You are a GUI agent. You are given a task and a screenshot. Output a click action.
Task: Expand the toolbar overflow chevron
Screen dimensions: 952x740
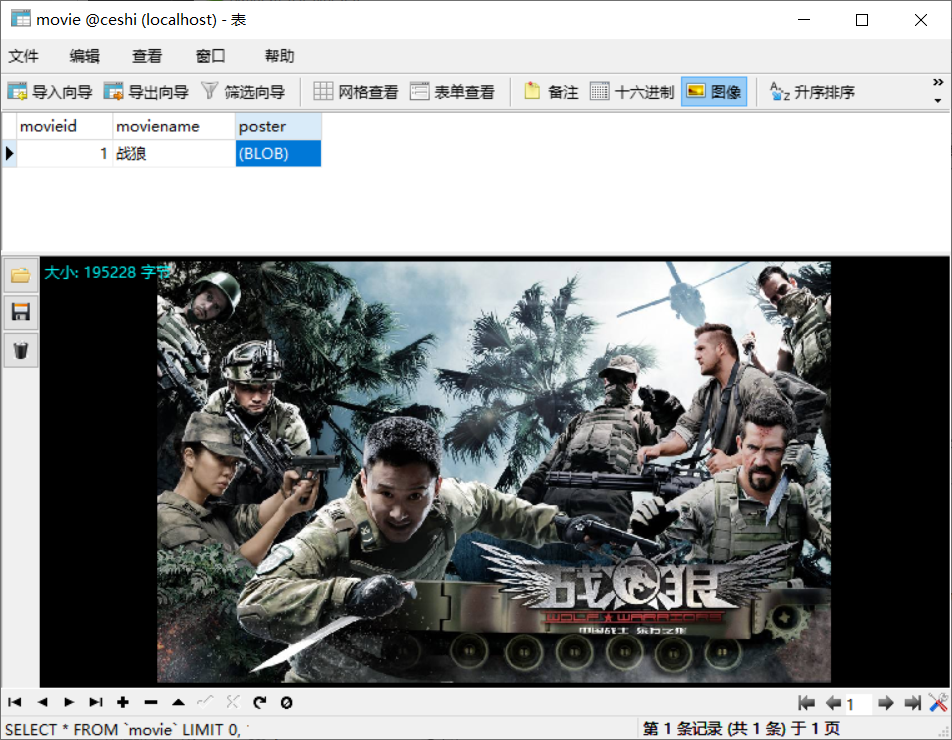click(x=938, y=81)
